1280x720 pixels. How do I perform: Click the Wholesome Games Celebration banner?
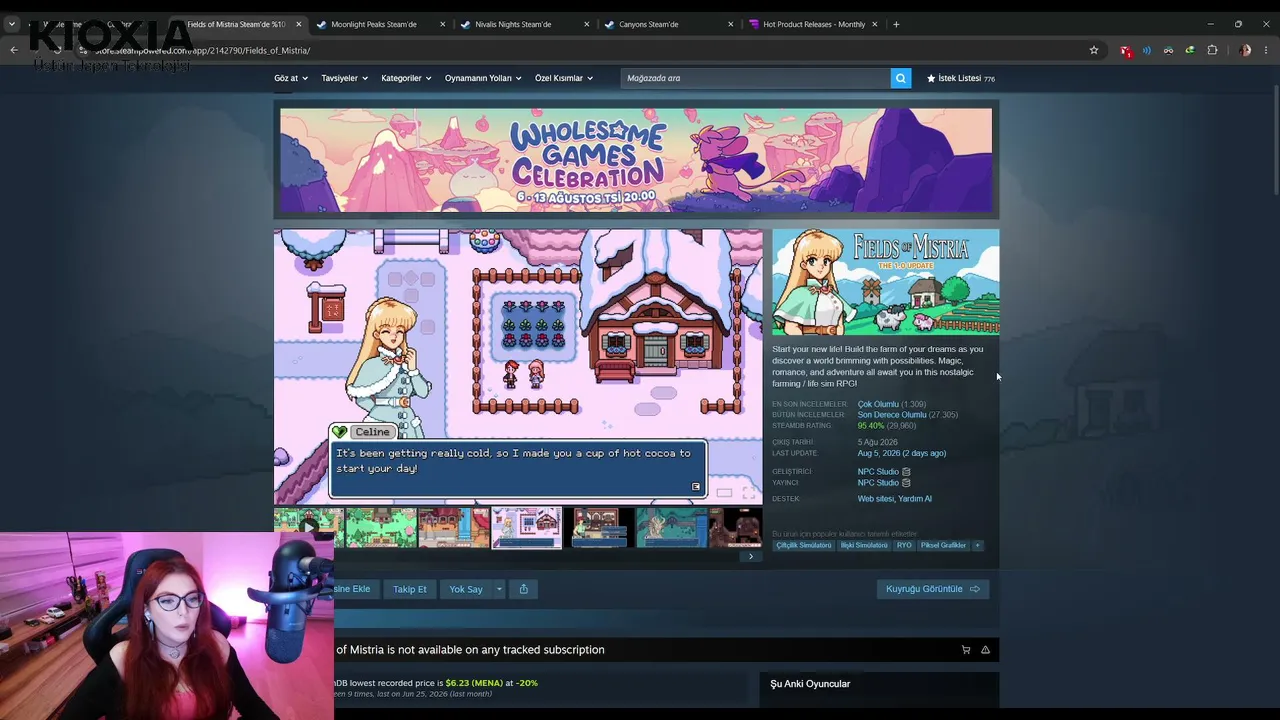636,160
